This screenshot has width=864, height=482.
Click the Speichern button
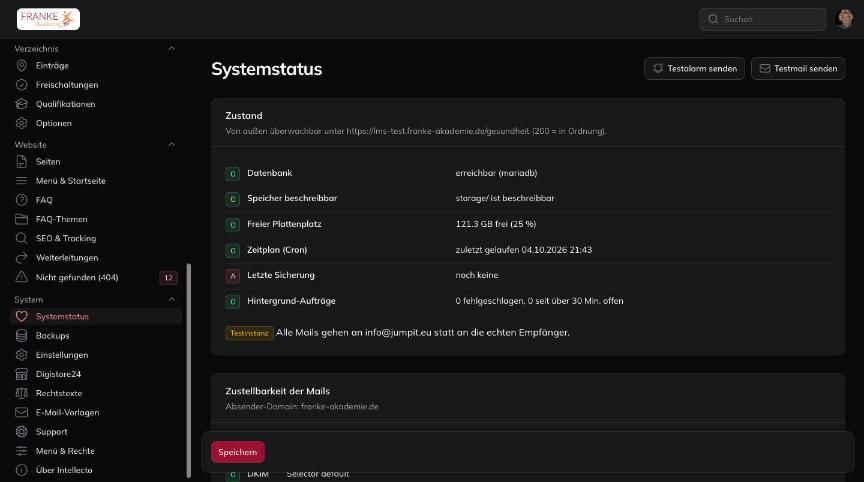(x=237, y=452)
